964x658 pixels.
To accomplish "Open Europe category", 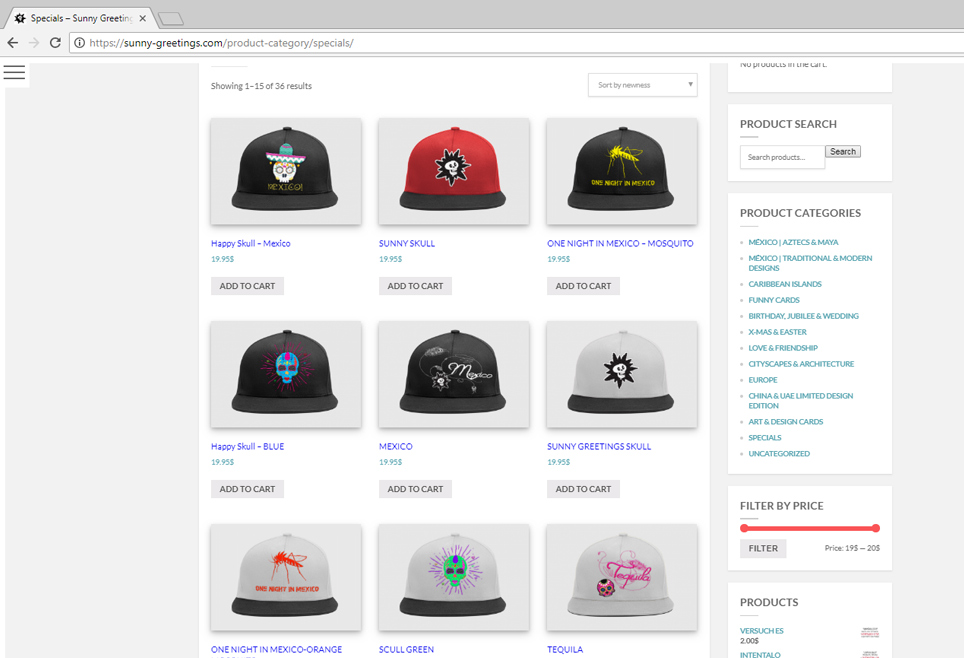I will tap(763, 380).
